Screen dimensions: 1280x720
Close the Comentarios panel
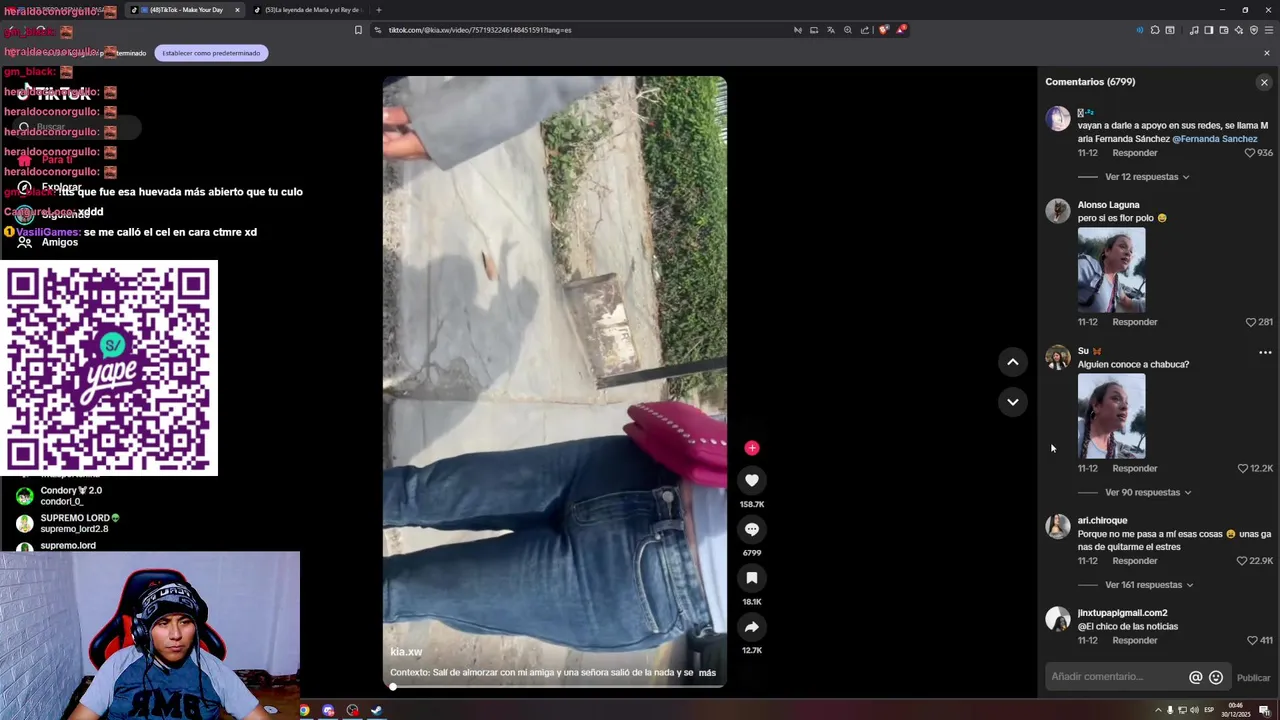tap(1264, 82)
